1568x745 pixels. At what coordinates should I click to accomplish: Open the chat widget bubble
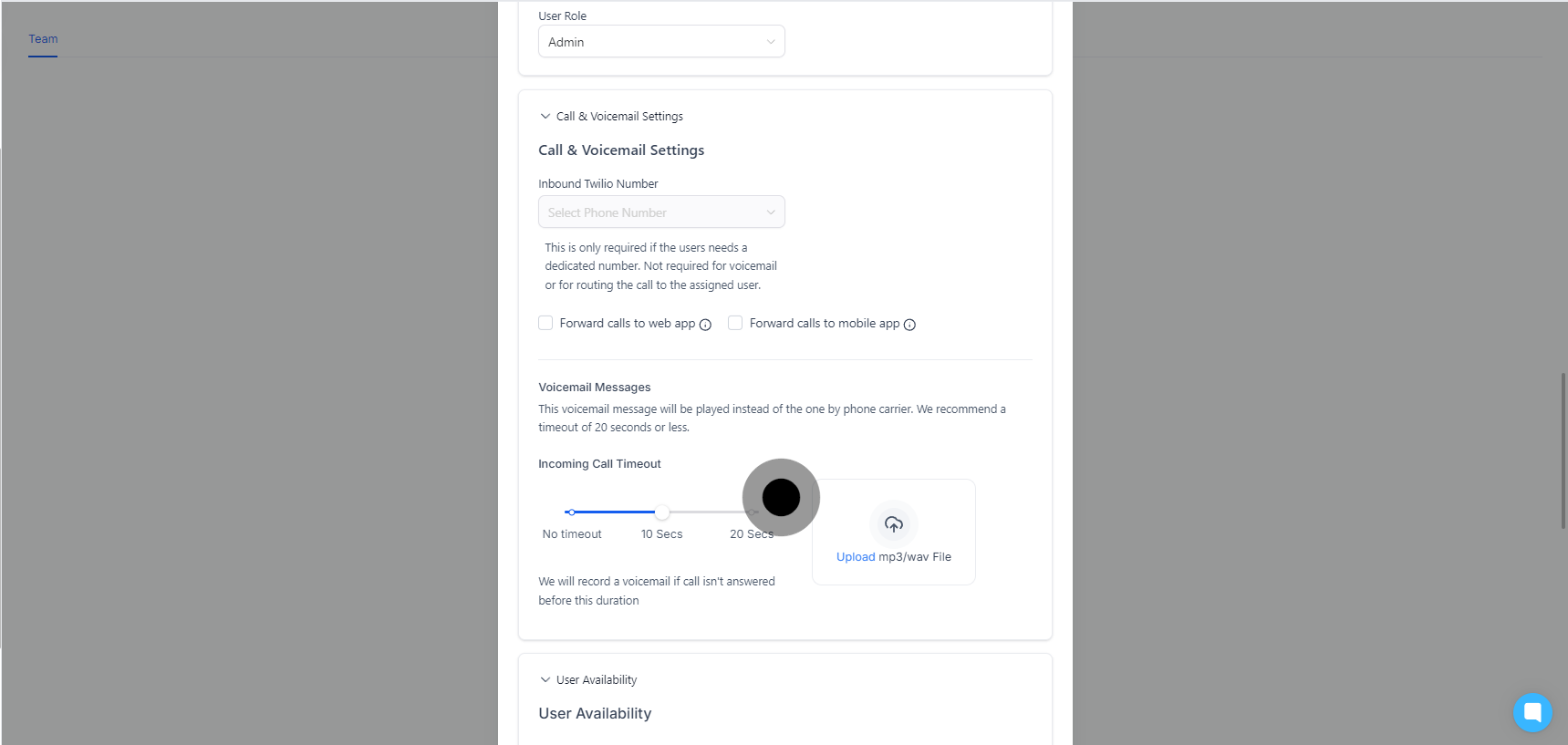pyautogui.click(x=1532, y=712)
